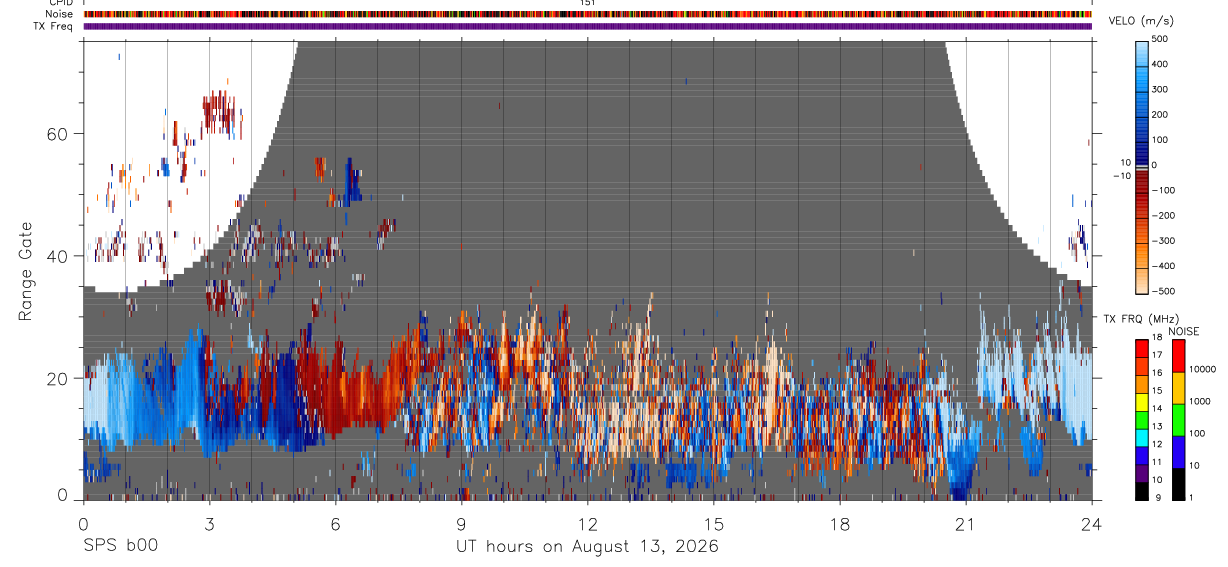Click the UT hours on August 13, 2026 title
The image size is (1228, 567).
(587, 546)
